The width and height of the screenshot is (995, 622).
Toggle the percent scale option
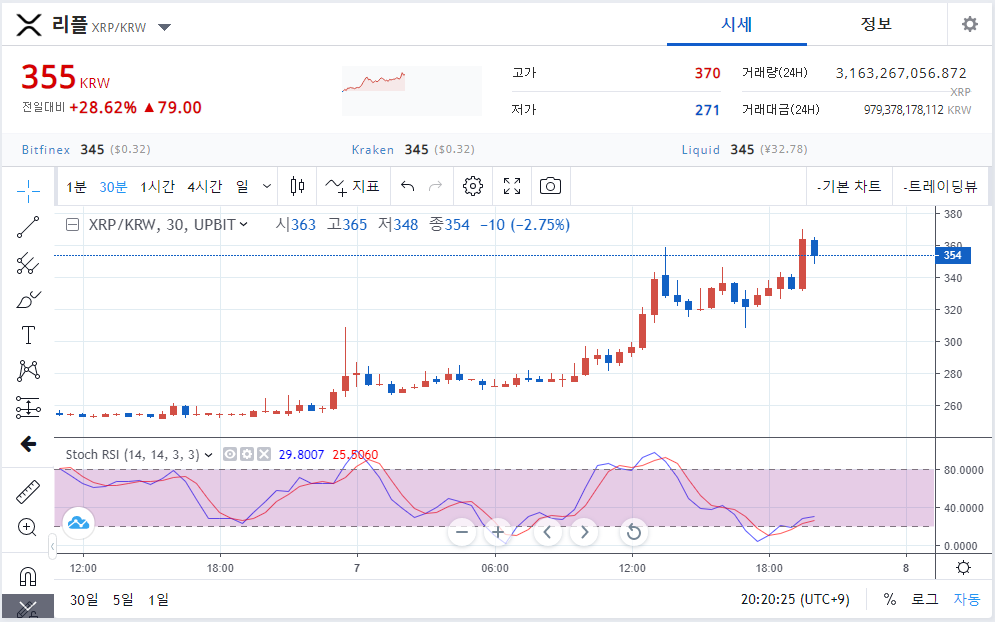coord(890,599)
